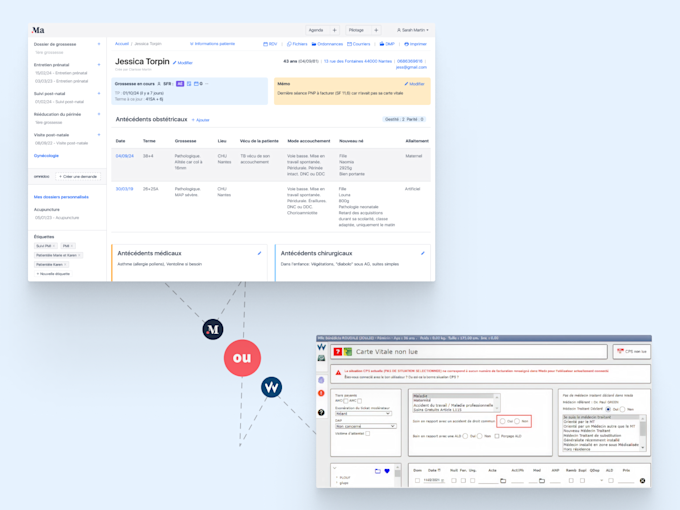Open more options in Grossesse en cours card

tap(206, 84)
